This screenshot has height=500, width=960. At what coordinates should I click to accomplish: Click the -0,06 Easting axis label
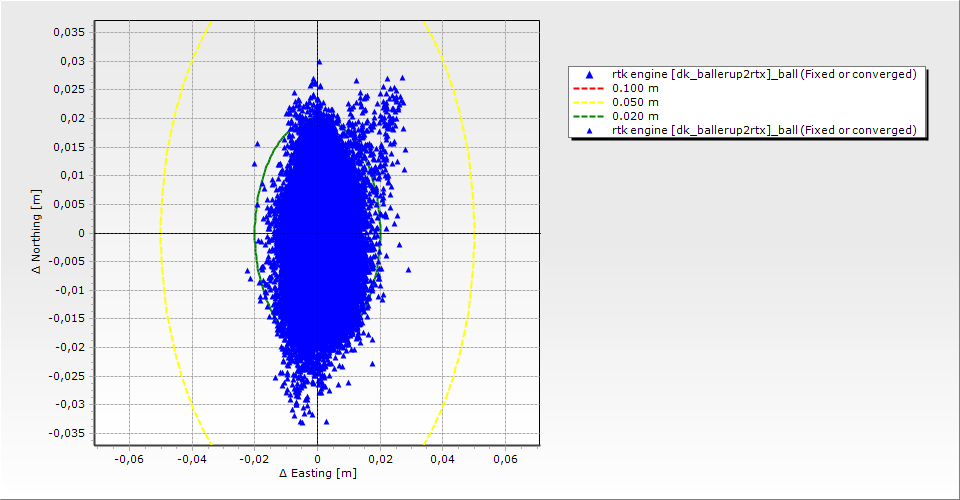(x=129, y=459)
